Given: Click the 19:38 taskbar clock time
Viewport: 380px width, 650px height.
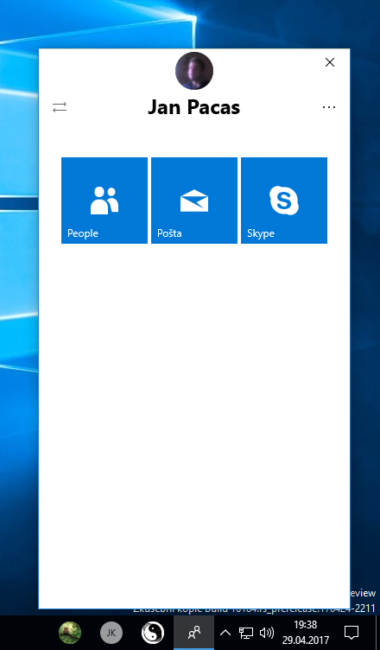Looking at the screenshot, I should [305, 625].
